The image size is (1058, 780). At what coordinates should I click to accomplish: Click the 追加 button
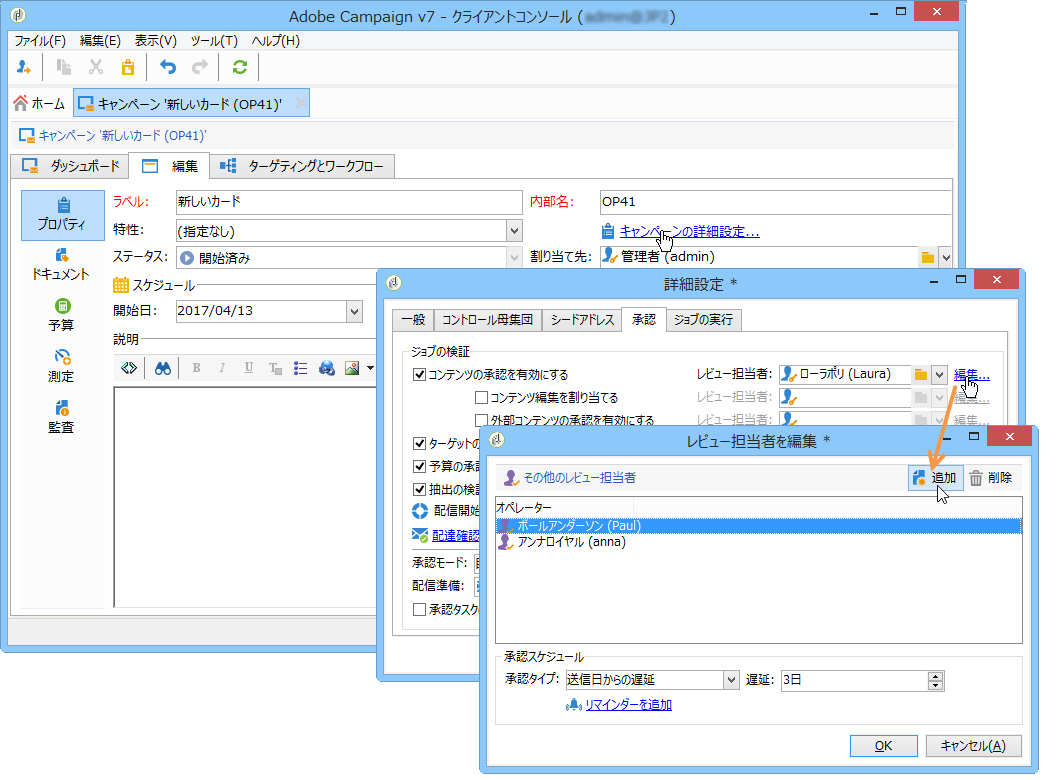pos(935,478)
